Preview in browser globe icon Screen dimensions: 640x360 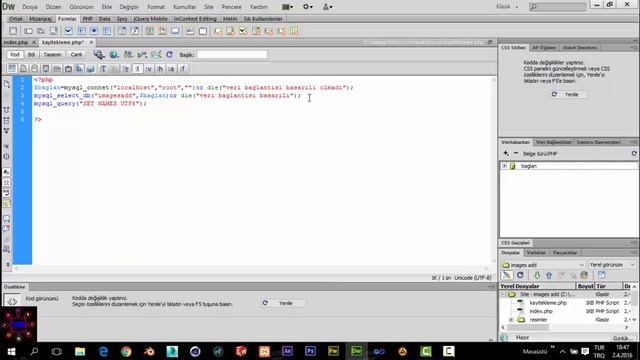pyautogui.click(x=114, y=55)
